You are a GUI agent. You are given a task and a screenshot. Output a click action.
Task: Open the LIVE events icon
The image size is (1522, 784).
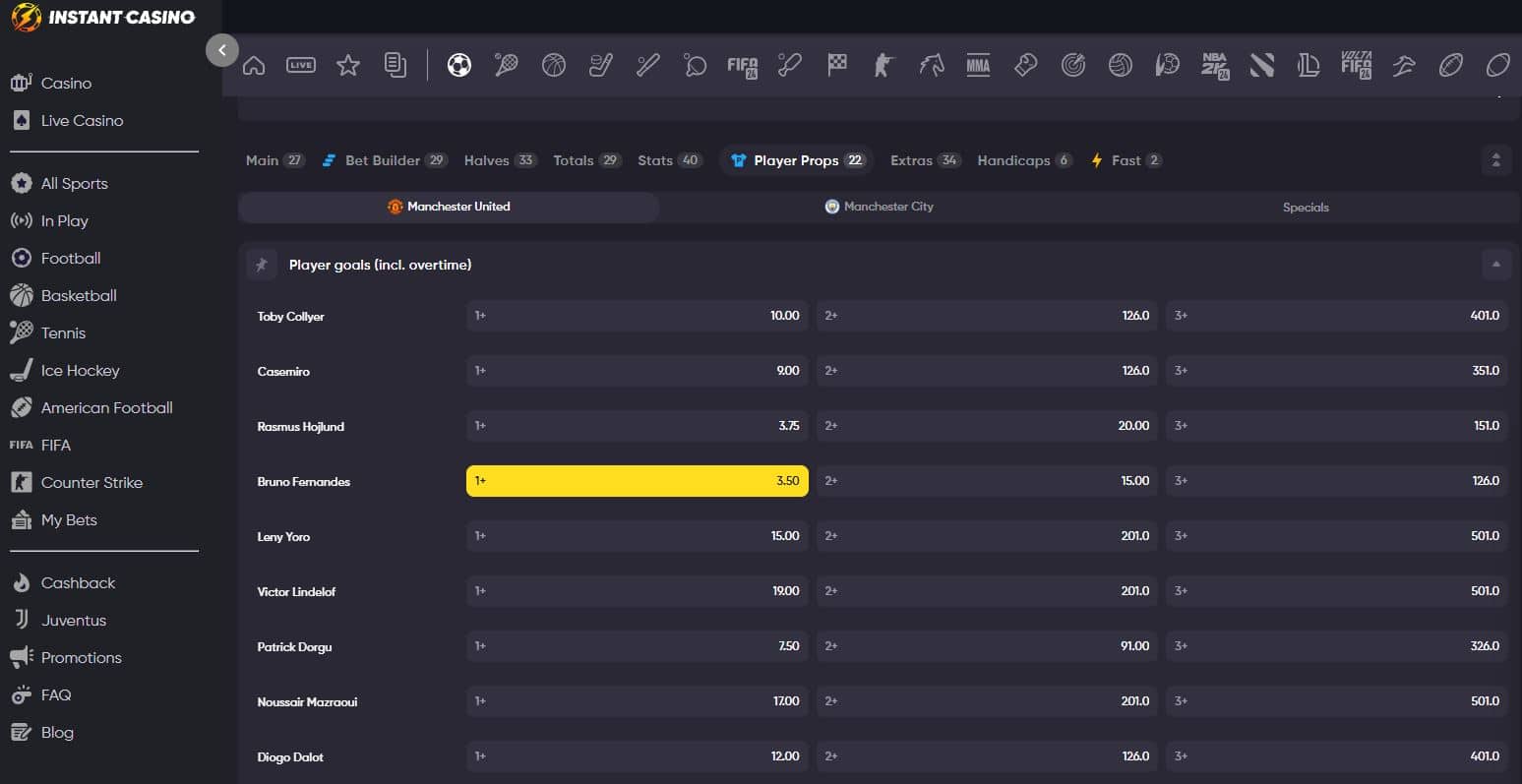(x=301, y=66)
